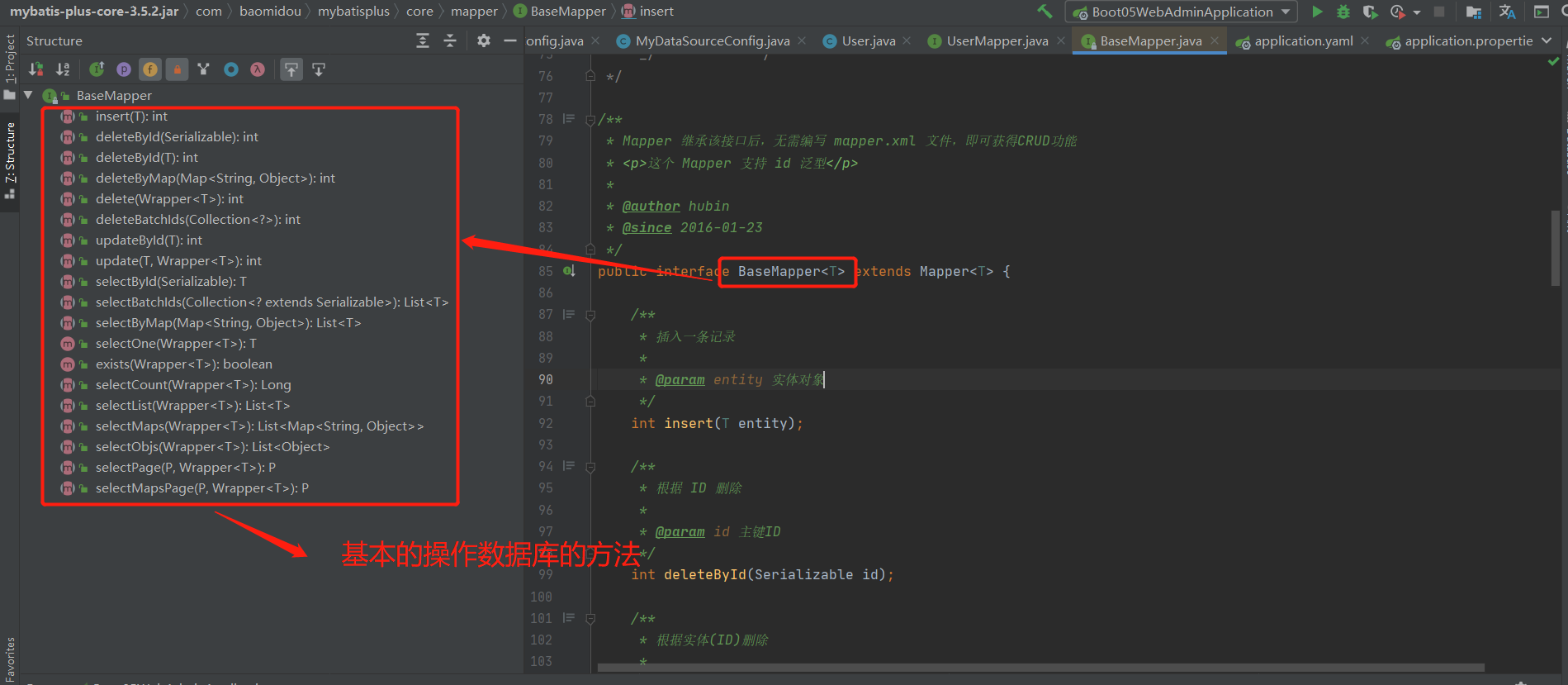This screenshot has width=1568, height=685.
Task: Collapse the BaseMapper tree node
Action: [x=28, y=95]
